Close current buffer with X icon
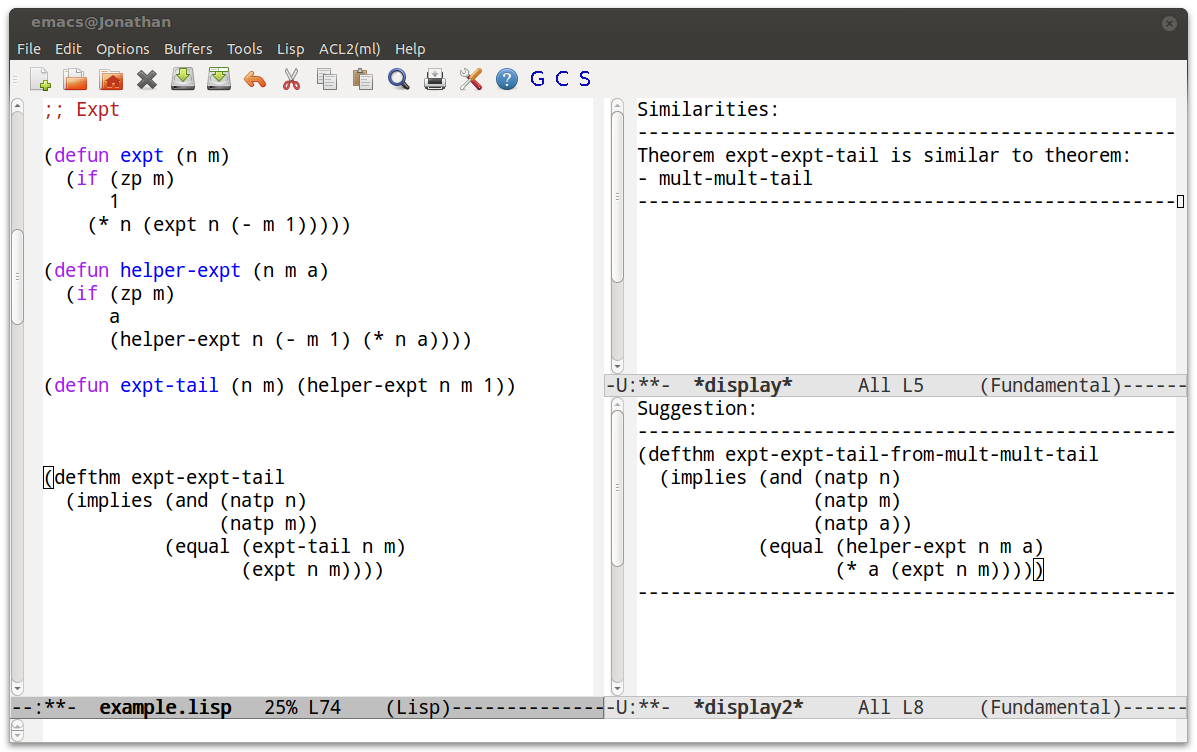This screenshot has height=752, width=1197. 147,79
